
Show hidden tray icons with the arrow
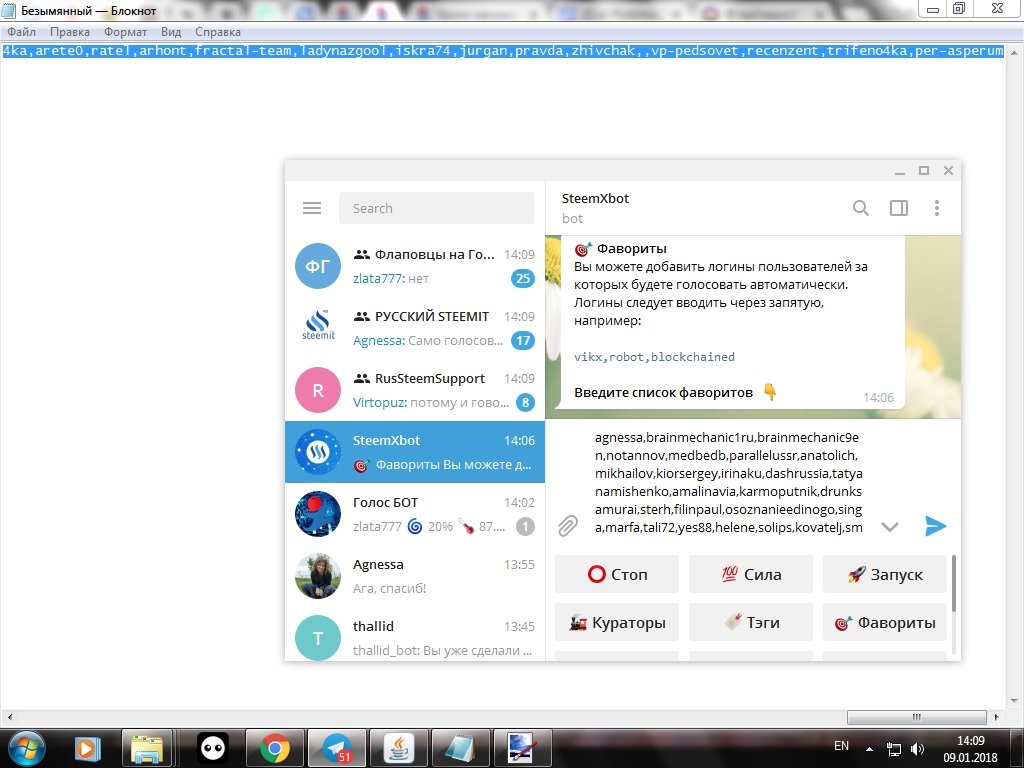tap(869, 748)
